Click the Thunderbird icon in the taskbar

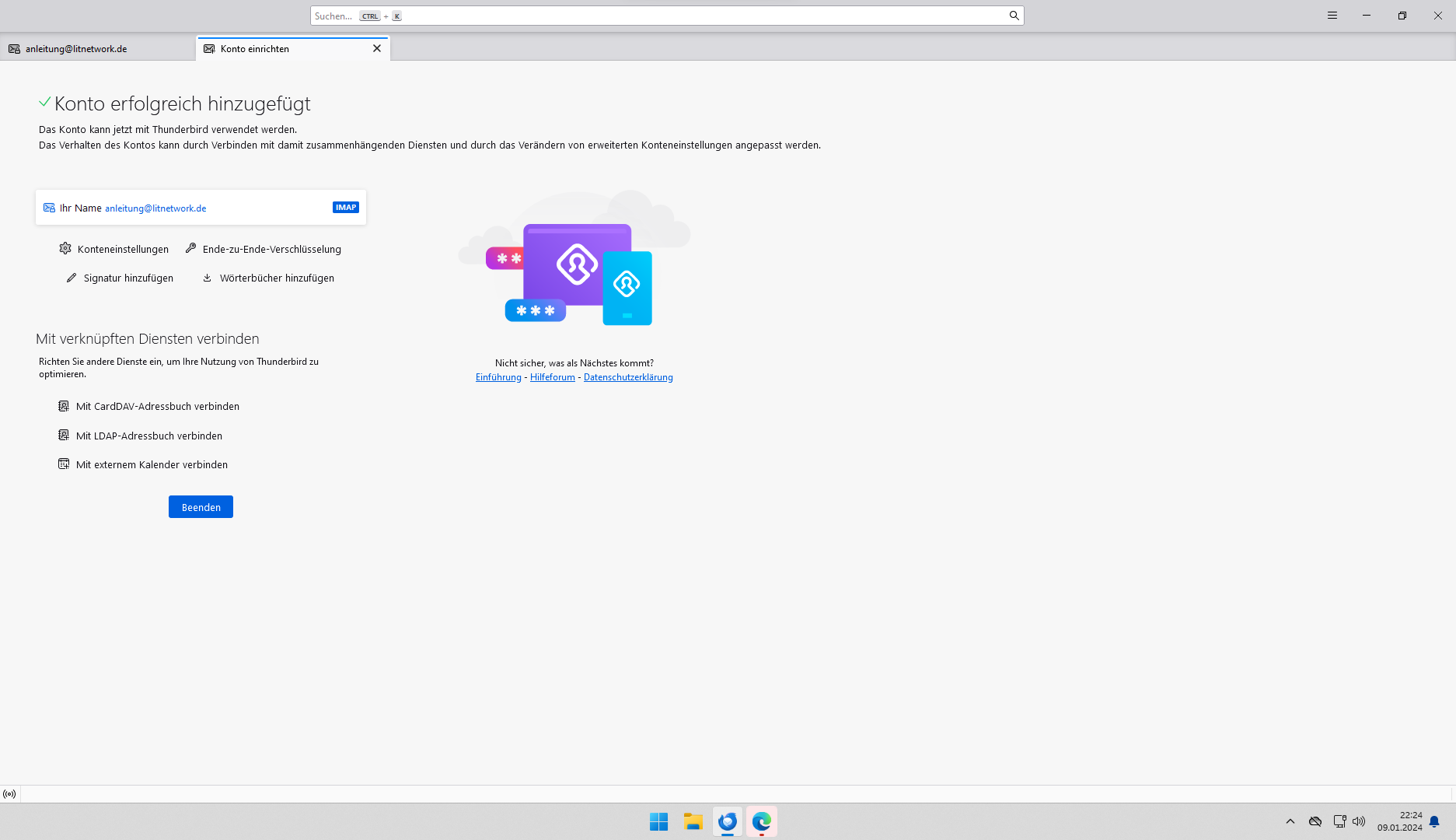(x=727, y=821)
